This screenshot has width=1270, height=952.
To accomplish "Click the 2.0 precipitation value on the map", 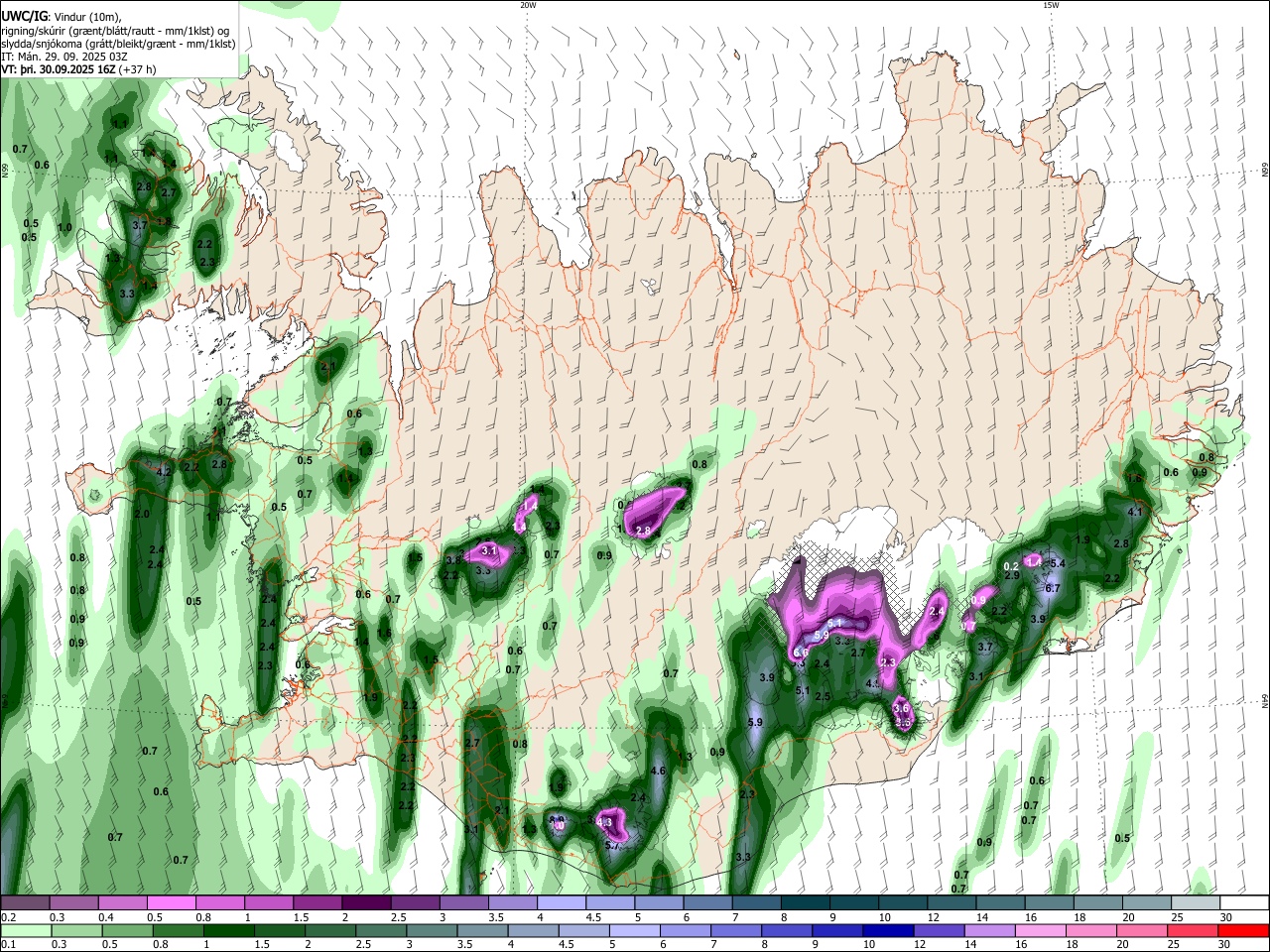I will [x=142, y=514].
